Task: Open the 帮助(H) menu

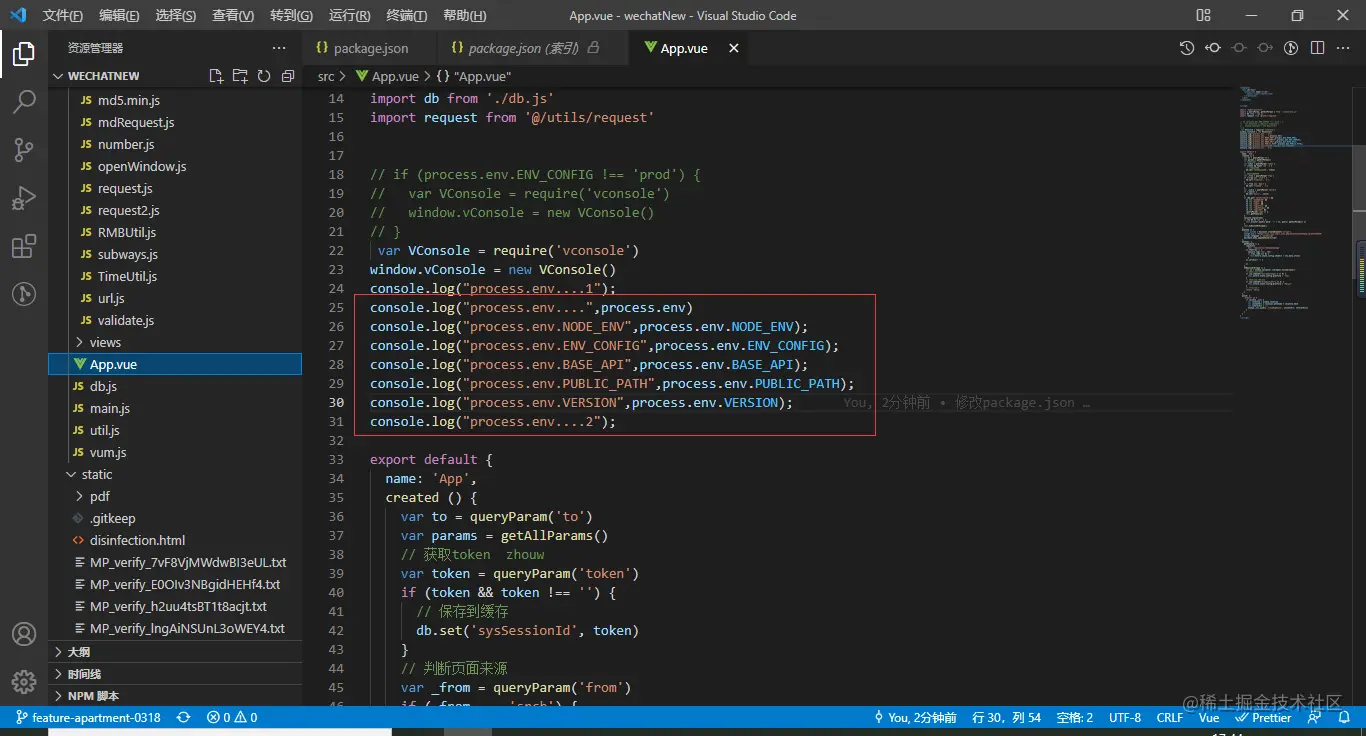Action: pyautogui.click(x=464, y=15)
